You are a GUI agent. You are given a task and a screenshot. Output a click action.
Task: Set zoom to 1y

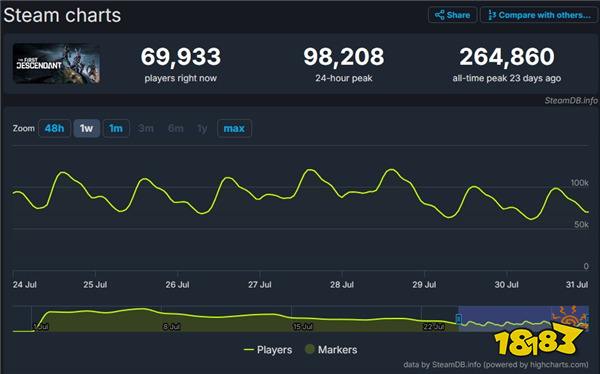202,128
